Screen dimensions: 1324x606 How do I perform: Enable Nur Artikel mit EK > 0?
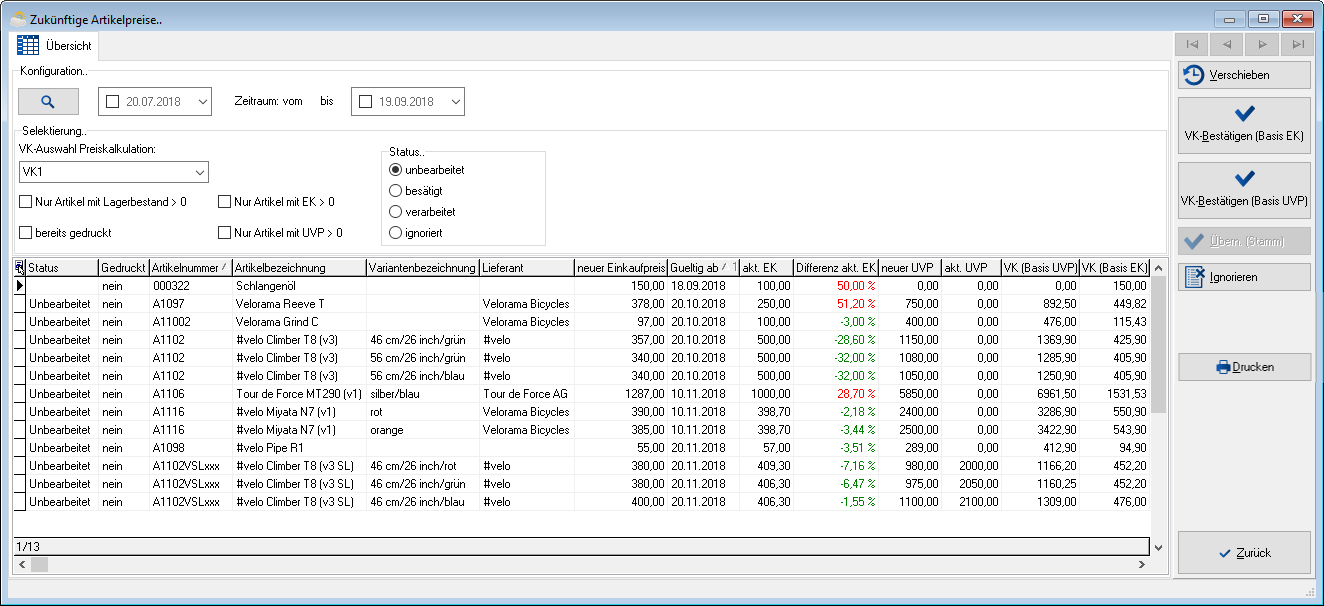coord(276,202)
